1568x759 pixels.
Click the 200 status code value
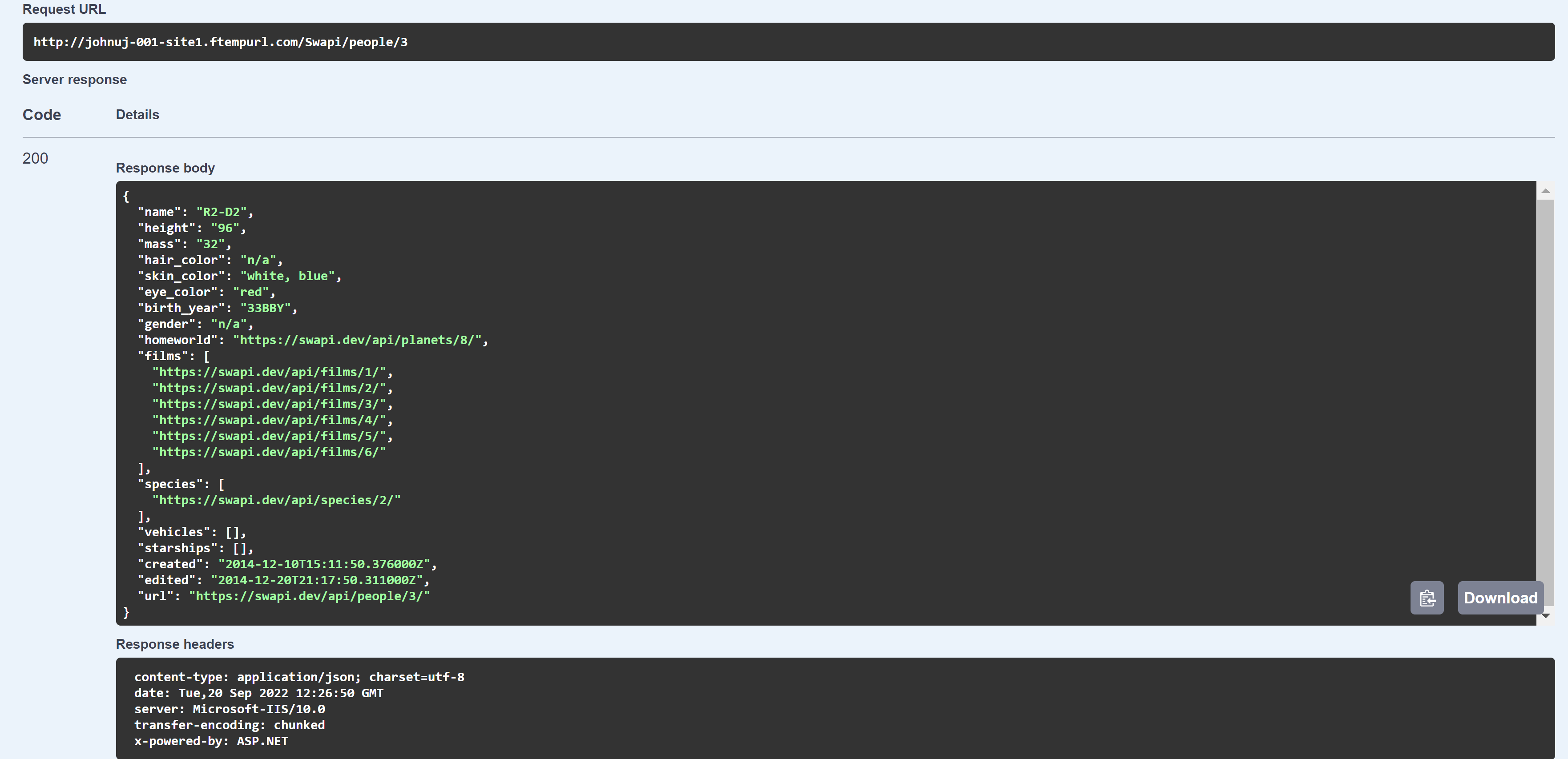pos(35,158)
